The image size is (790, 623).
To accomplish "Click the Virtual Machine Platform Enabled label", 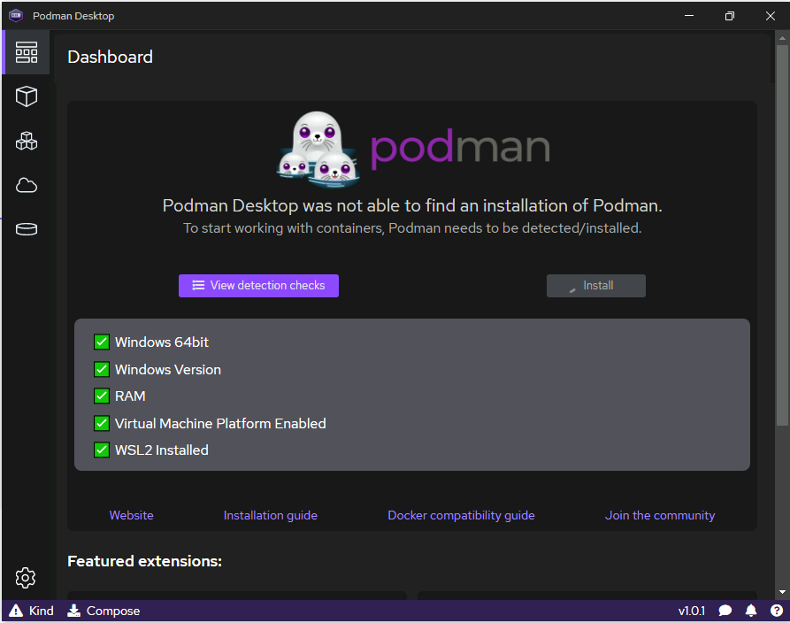I will (x=220, y=424).
